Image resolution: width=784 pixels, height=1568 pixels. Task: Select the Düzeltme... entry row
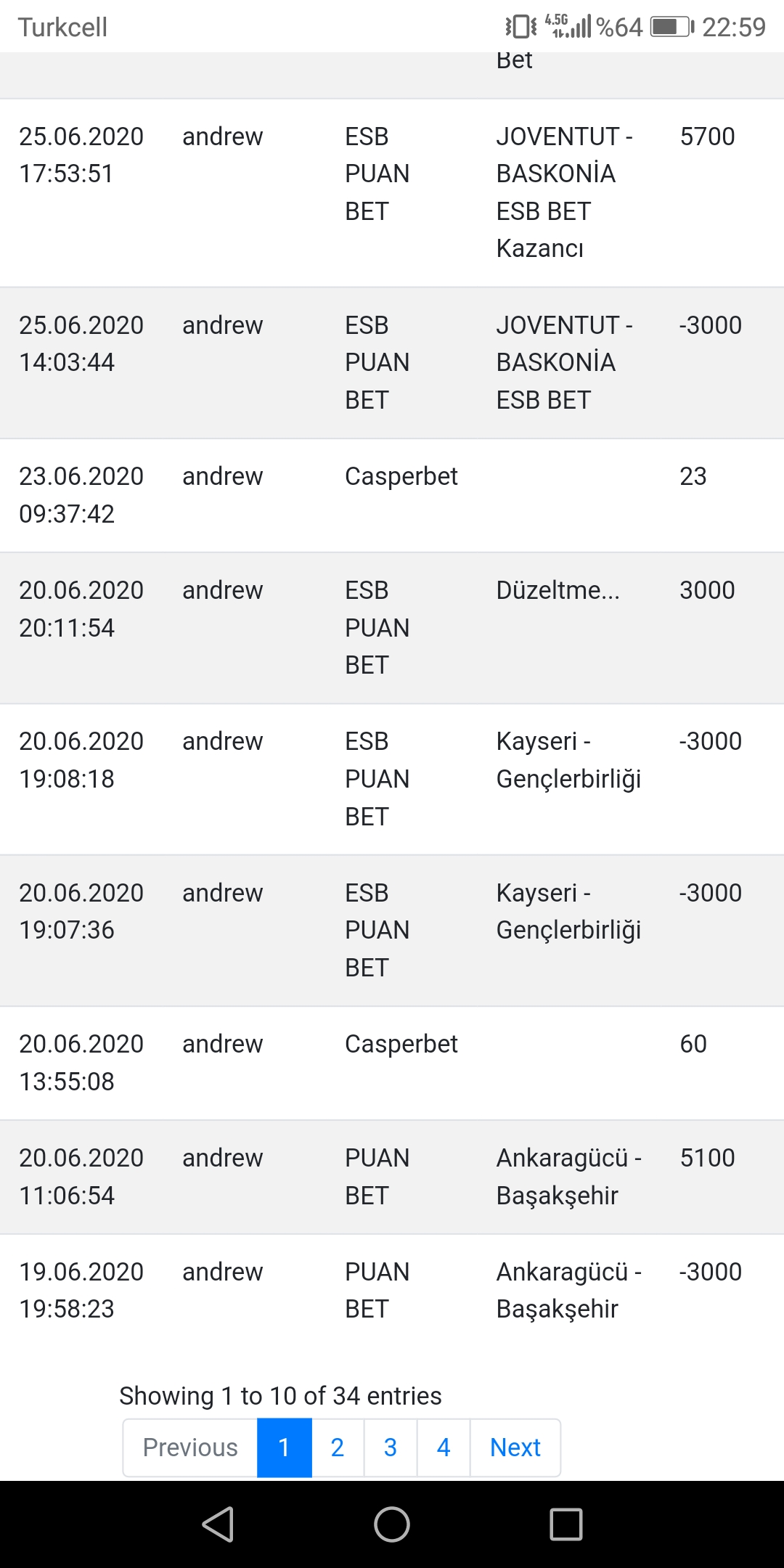[x=392, y=628]
